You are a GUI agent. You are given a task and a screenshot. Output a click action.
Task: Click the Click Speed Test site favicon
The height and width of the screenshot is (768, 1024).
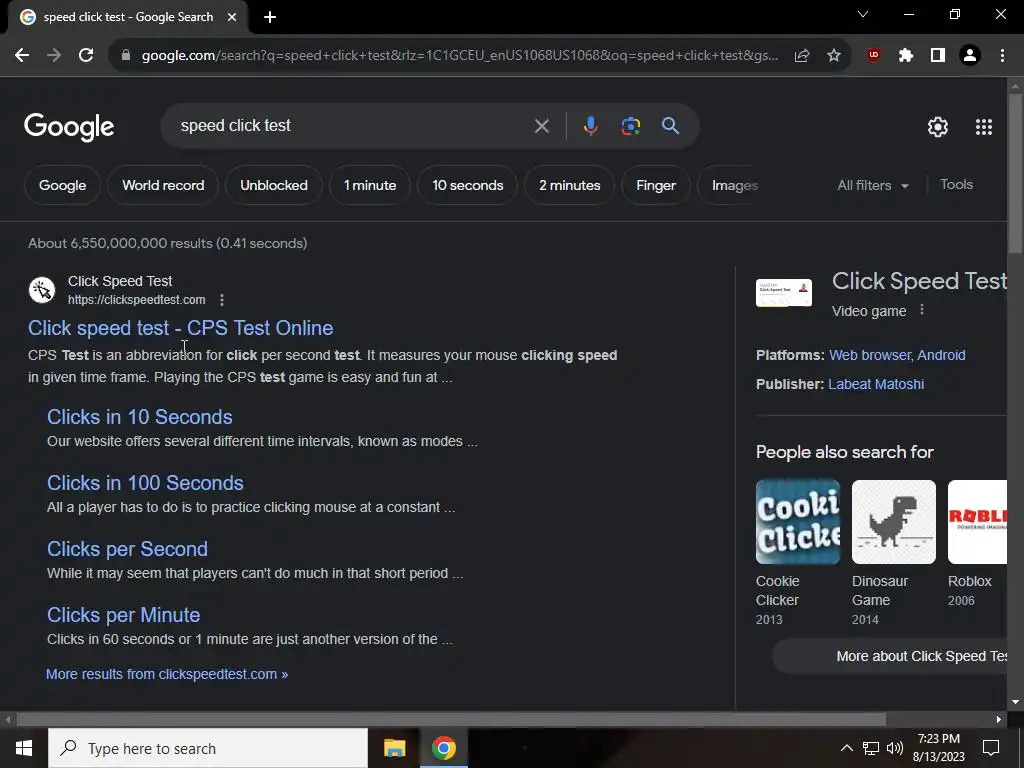tap(42, 289)
